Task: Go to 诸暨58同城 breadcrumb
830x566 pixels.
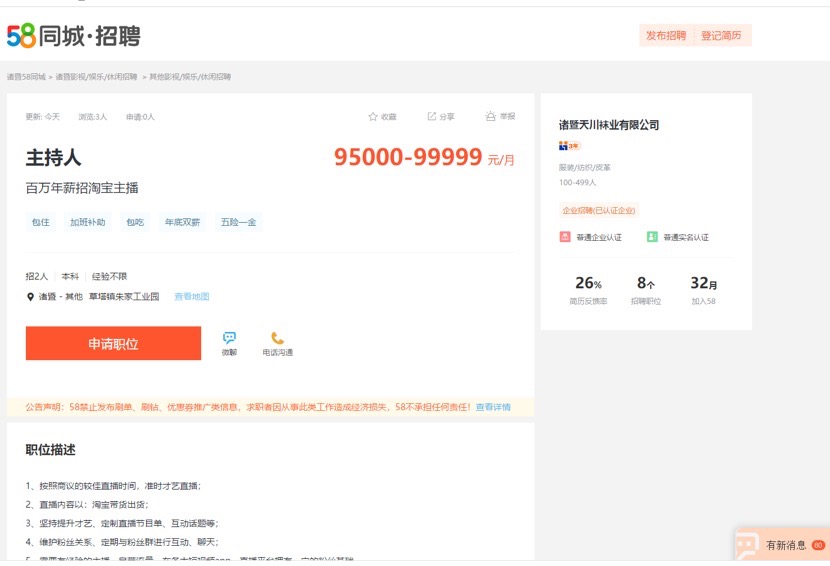Action: (x=26, y=77)
